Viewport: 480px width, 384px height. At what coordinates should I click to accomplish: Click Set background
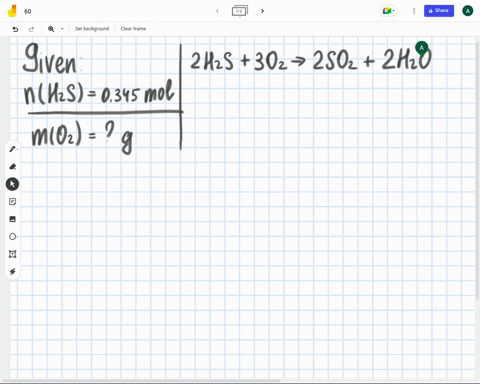92,29
